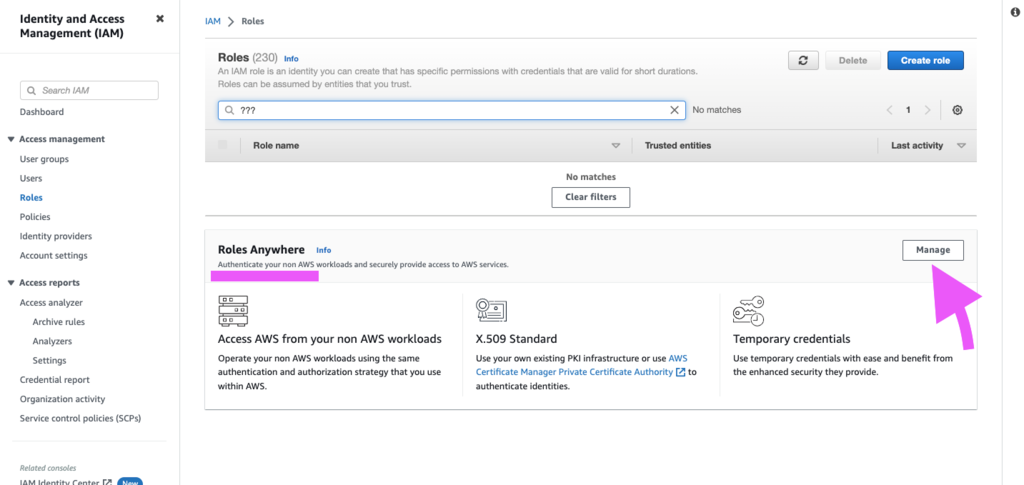
Task: Open Organization activity
Action: click(62, 399)
